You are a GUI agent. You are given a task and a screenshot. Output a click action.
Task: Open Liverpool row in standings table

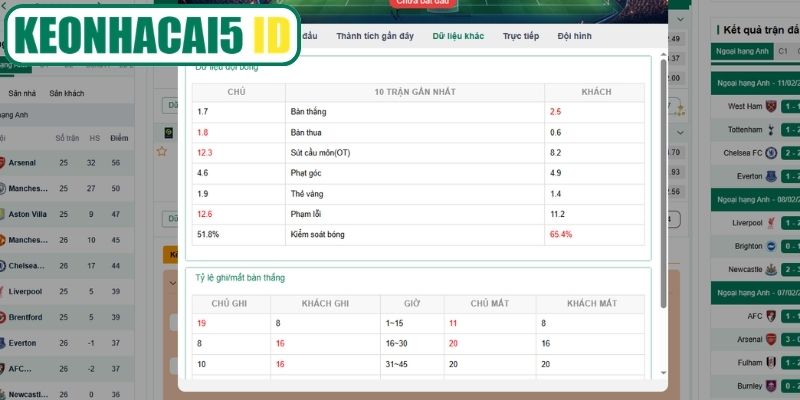point(67,291)
